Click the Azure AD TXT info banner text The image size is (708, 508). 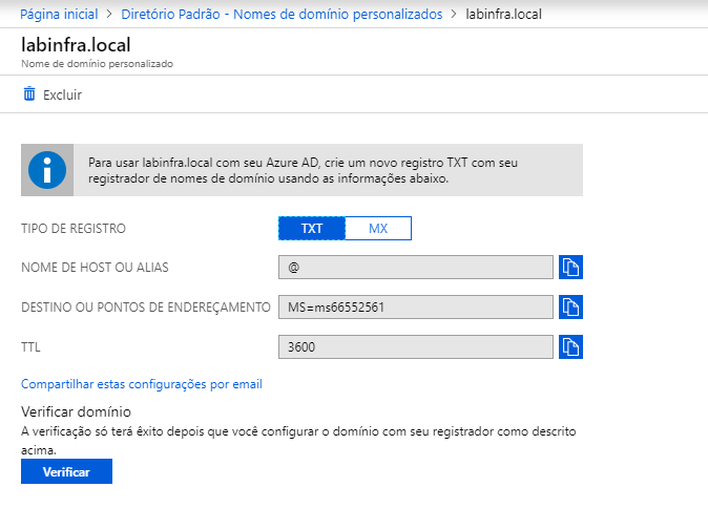(x=303, y=170)
